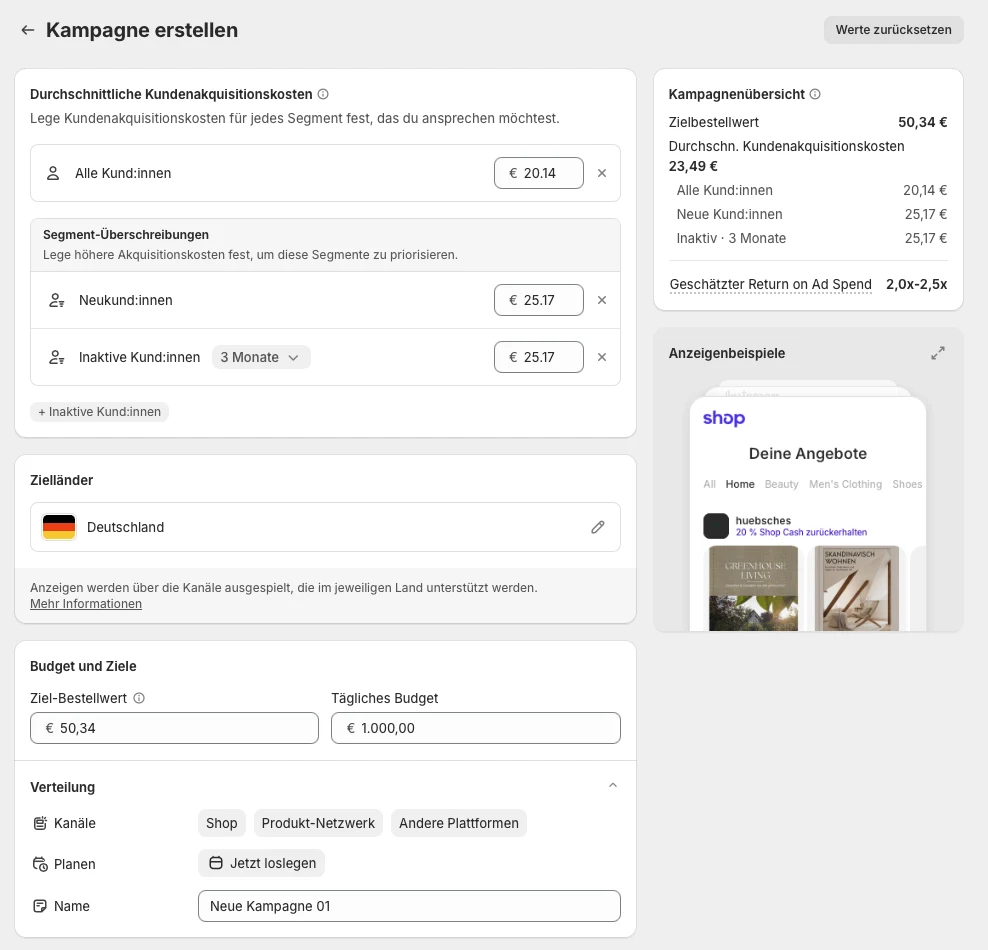
Task: Click the Planen calendar-clock icon
Action: 40,864
